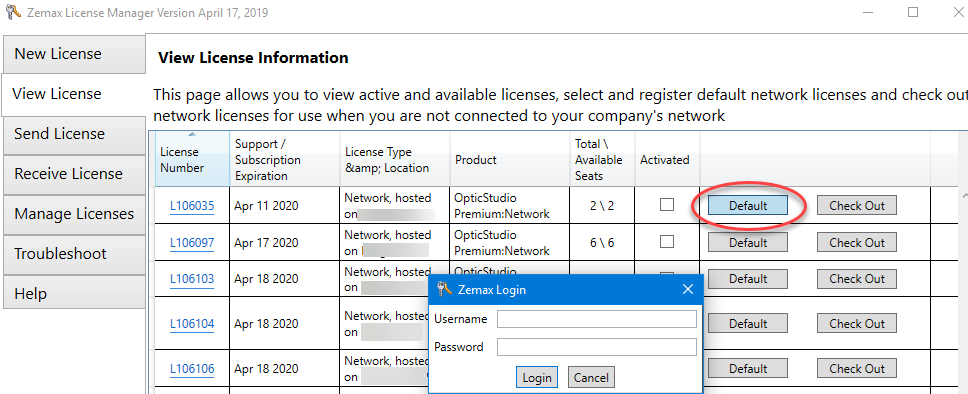Sort by Activated column header
Image resolution: width=968 pixels, height=394 pixels.
[667, 159]
